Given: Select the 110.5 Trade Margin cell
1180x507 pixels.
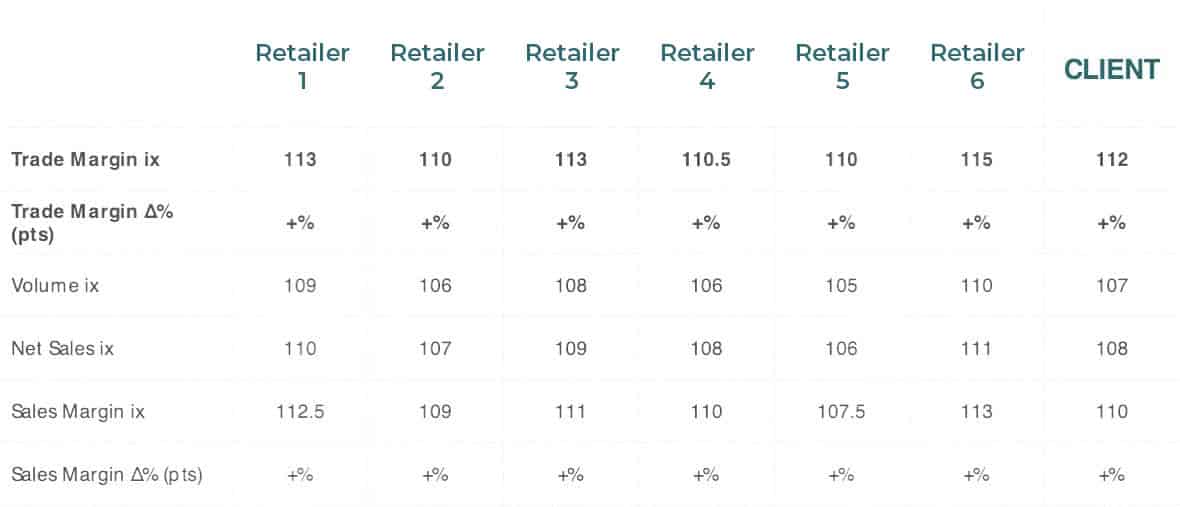Looking at the screenshot, I should (706, 159).
